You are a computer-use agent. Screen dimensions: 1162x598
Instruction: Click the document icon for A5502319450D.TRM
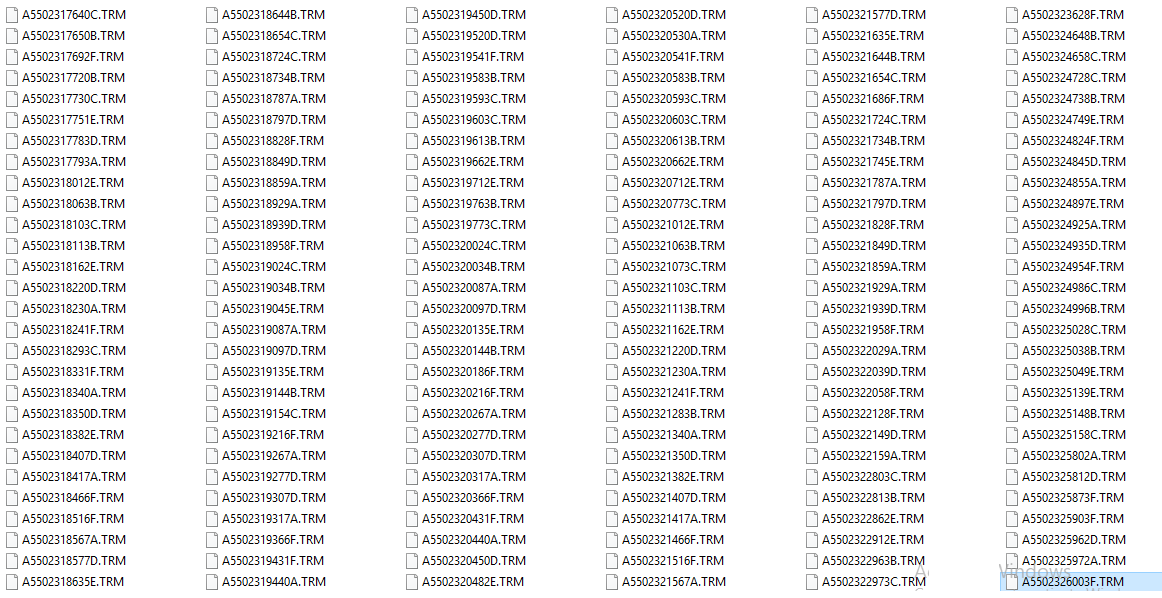[412, 14]
